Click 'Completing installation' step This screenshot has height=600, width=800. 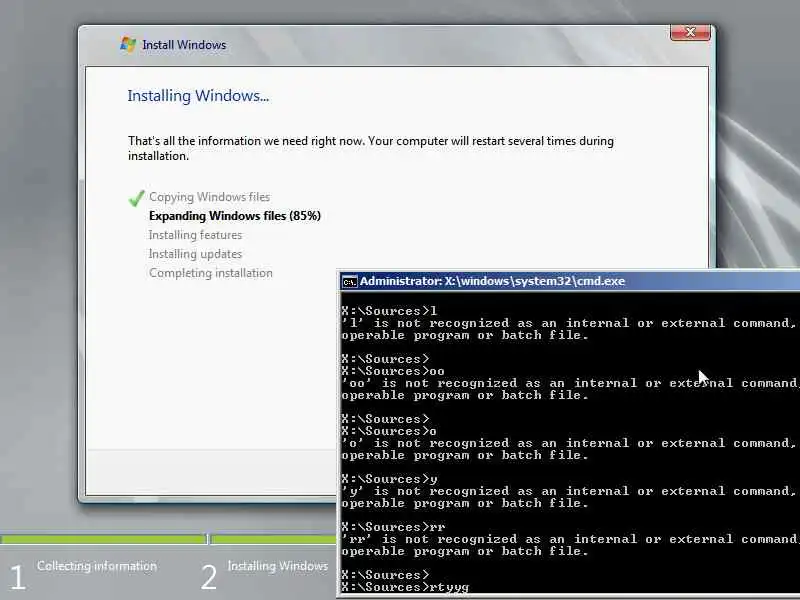[211, 273]
